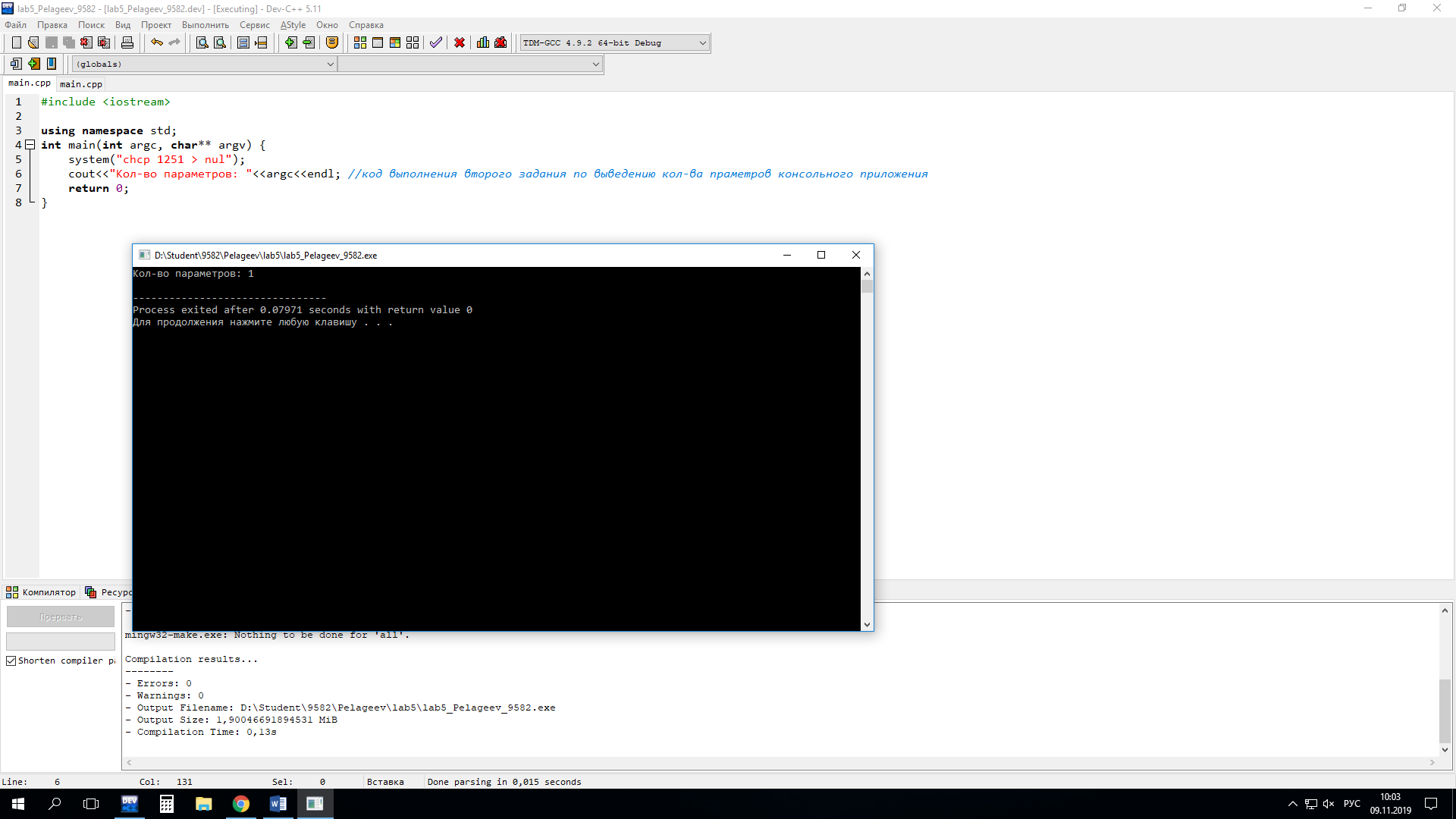Add file to project icon
Image resolution: width=1456 pixels, height=819 pixels.
pyautogui.click(x=291, y=43)
